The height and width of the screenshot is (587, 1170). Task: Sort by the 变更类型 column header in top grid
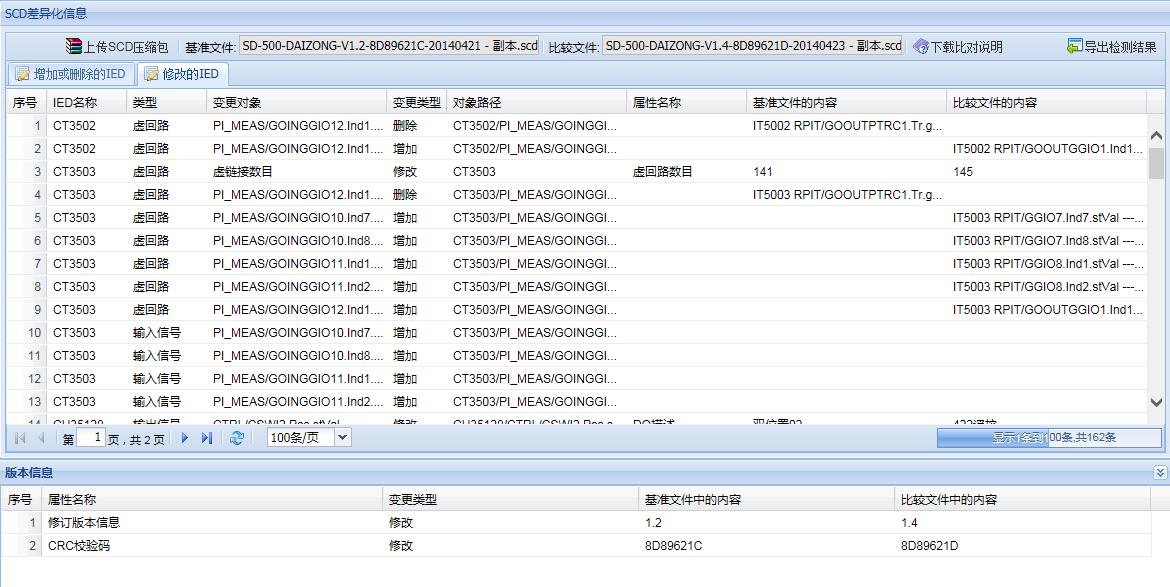click(x=416, y=103)
